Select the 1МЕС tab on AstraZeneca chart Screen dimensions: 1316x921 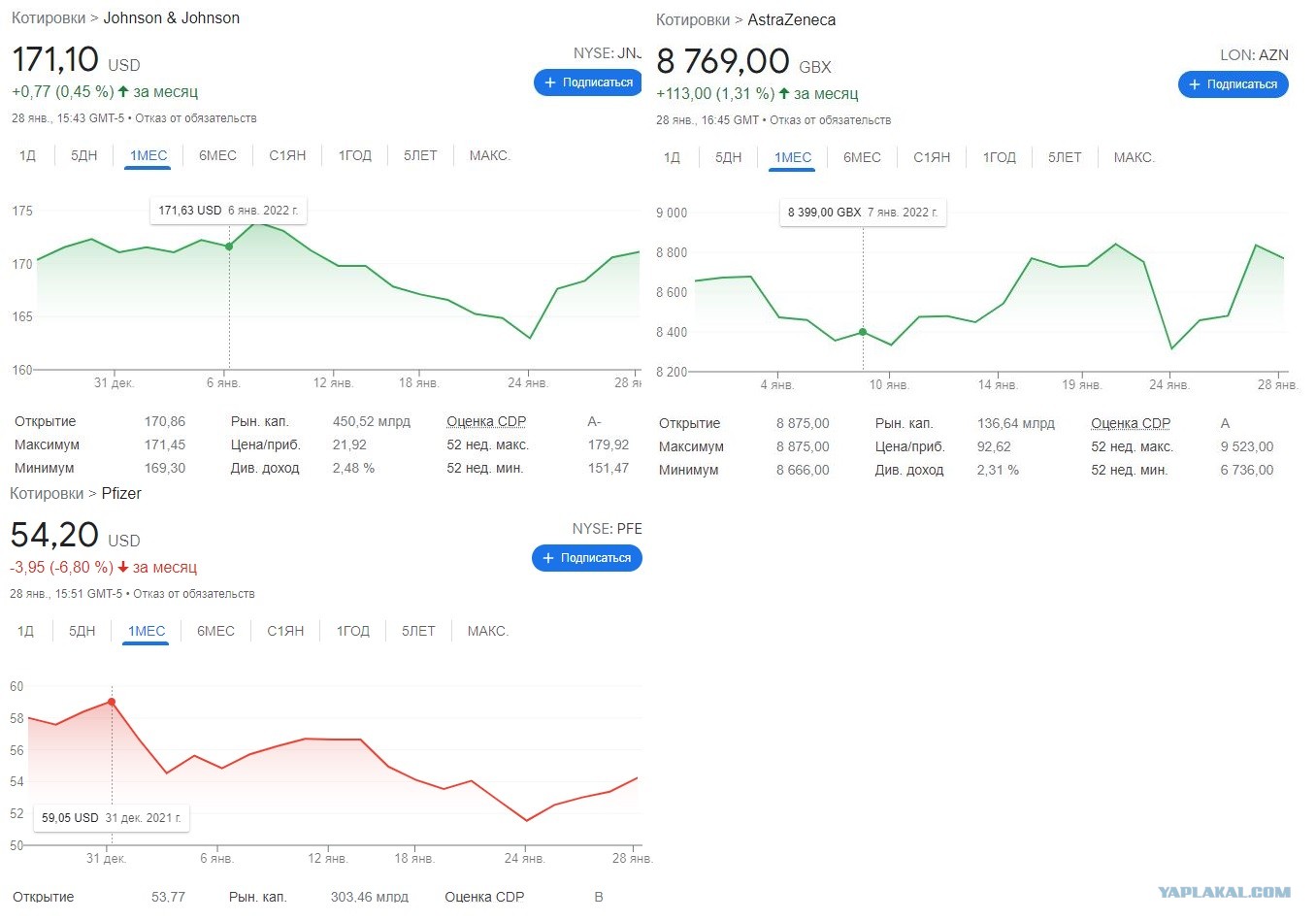click(793, 157)
